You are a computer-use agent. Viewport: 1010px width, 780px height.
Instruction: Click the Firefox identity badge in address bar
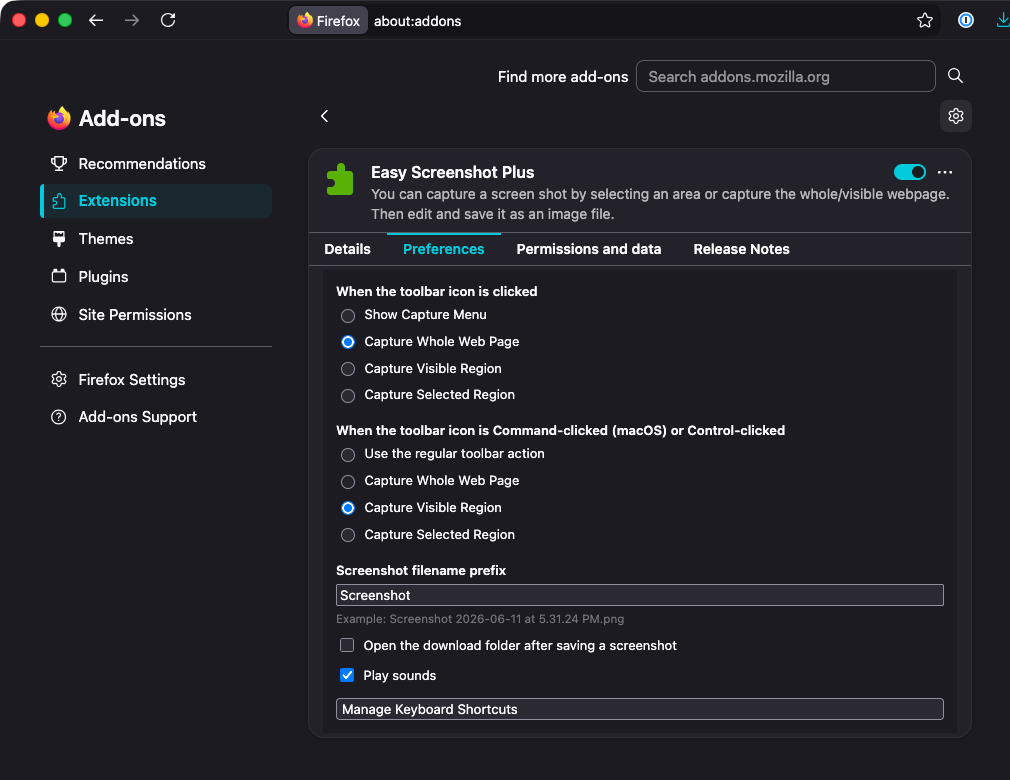click(x=329, y=21)
